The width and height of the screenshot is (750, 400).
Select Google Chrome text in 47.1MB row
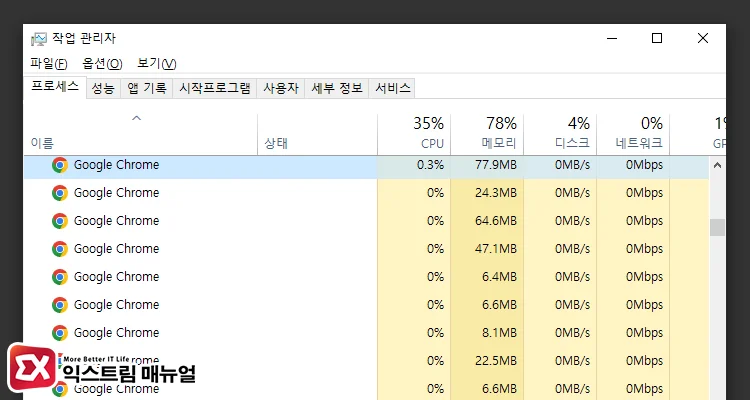point(116,249)
